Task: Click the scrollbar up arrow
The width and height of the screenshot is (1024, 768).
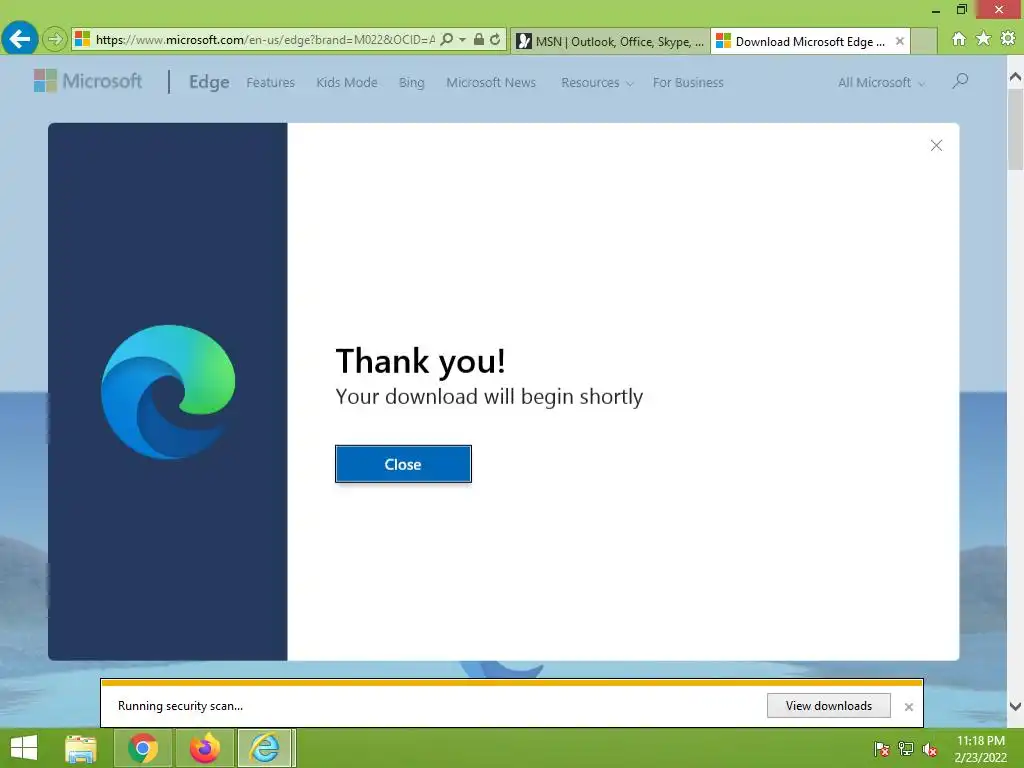Action: 1015,77
